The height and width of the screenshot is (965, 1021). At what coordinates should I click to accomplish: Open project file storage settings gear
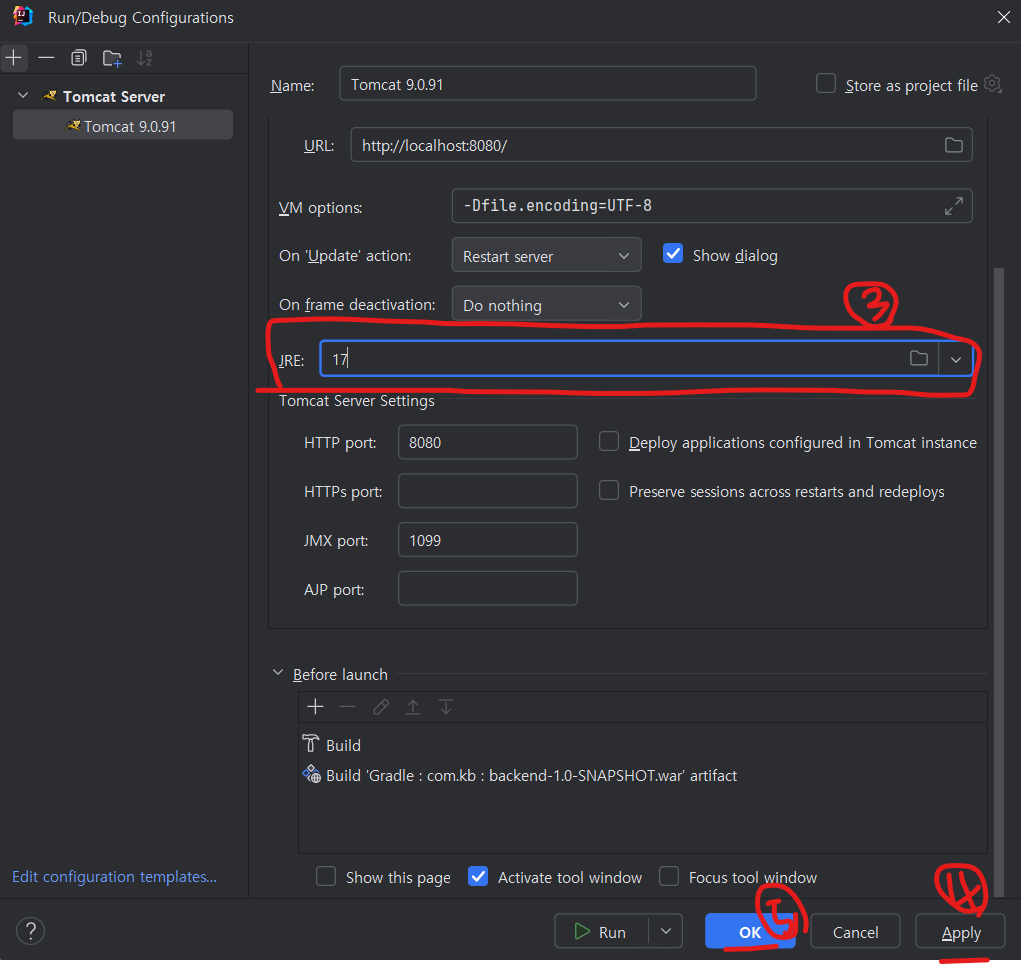click(x=993, y=84)
